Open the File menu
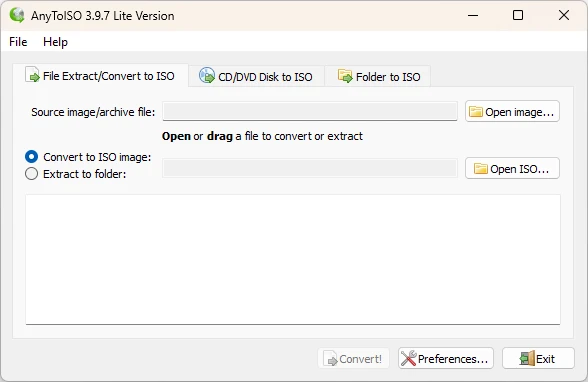The width and height of the screenshot is (588, 382). point(18,42)
